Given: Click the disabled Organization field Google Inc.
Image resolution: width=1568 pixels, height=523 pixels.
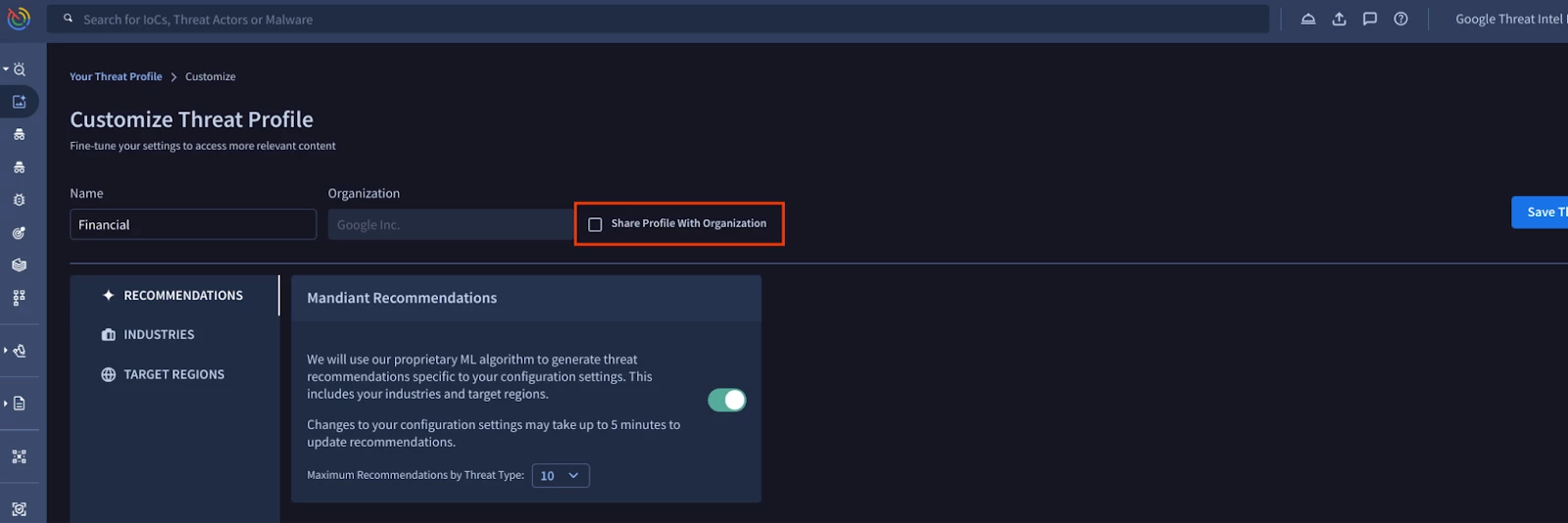Looking at the screenshot, I should 451,224.
